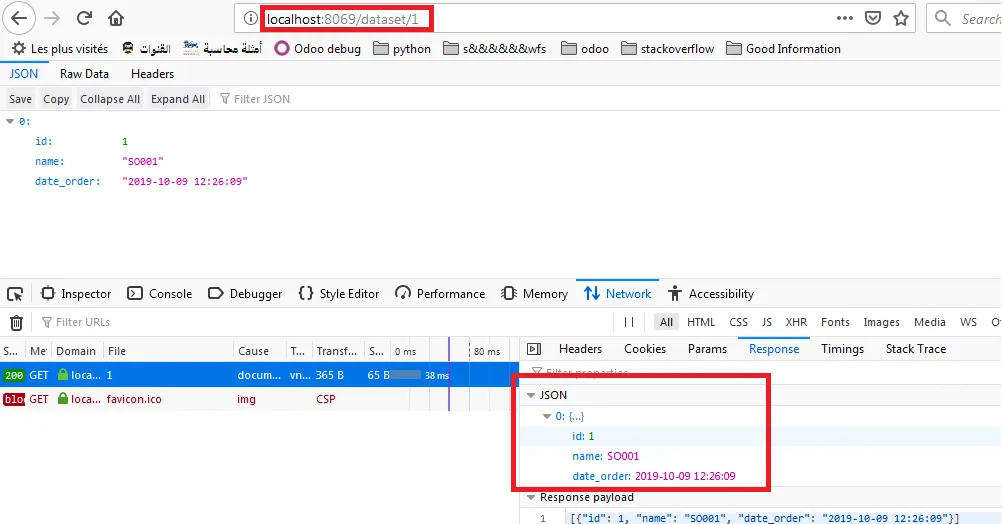
Task: Select the name value "SO001" in viewer
Action: (x=143, y=161)
